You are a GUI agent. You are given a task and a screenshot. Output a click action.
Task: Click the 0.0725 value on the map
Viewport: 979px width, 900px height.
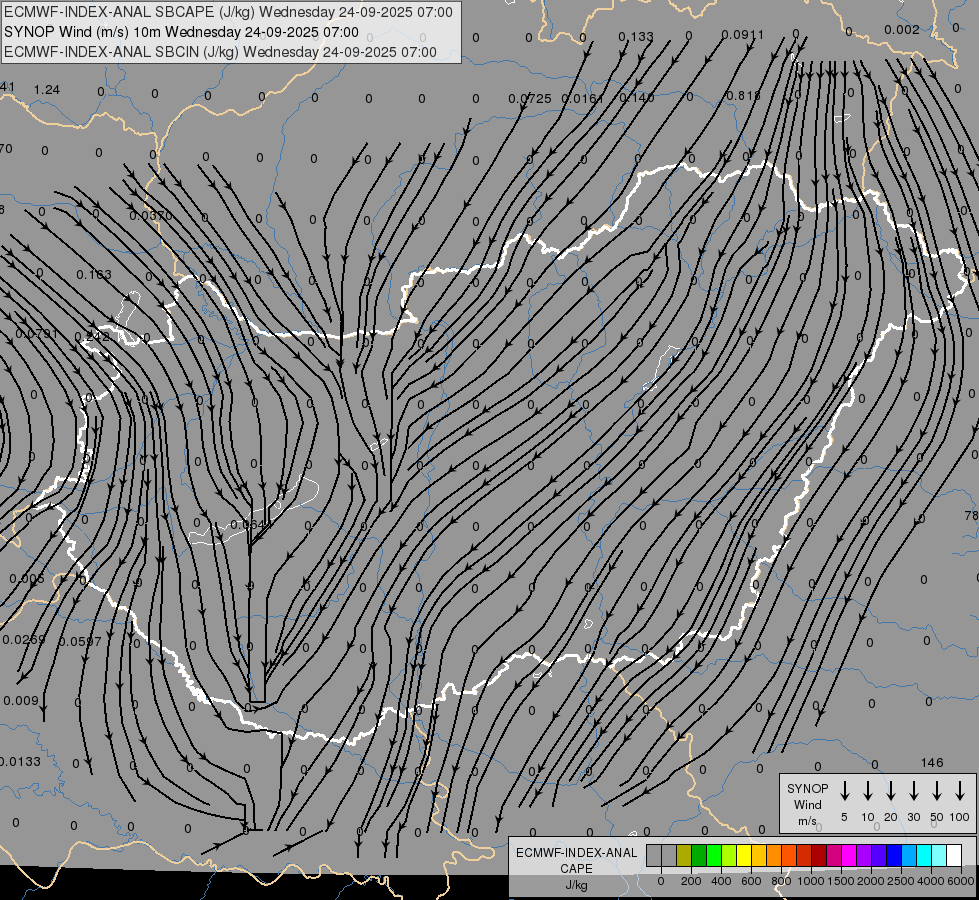529,99
